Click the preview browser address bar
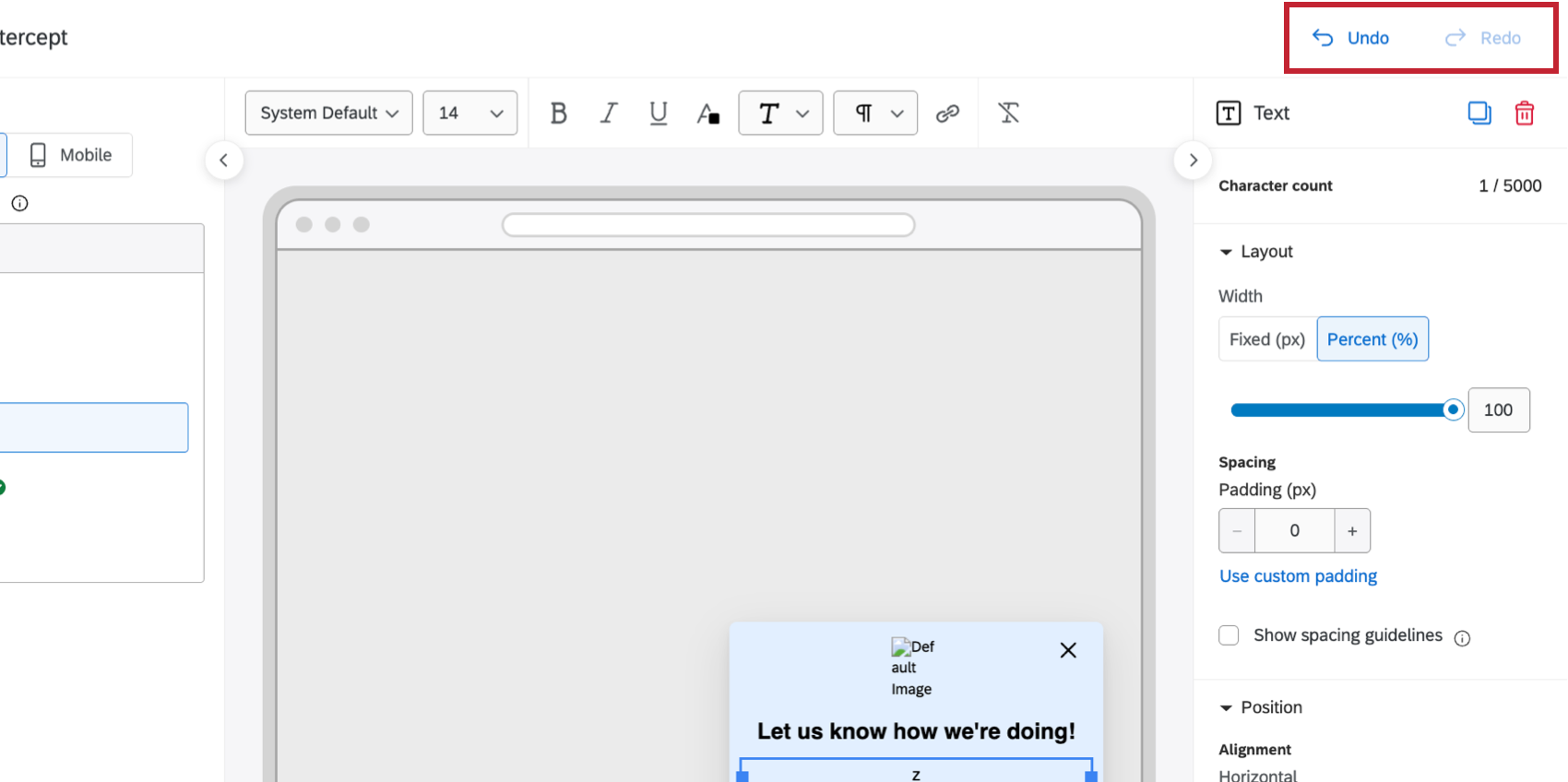This screenshot has height=782, width=1568. tap(708, 225)
